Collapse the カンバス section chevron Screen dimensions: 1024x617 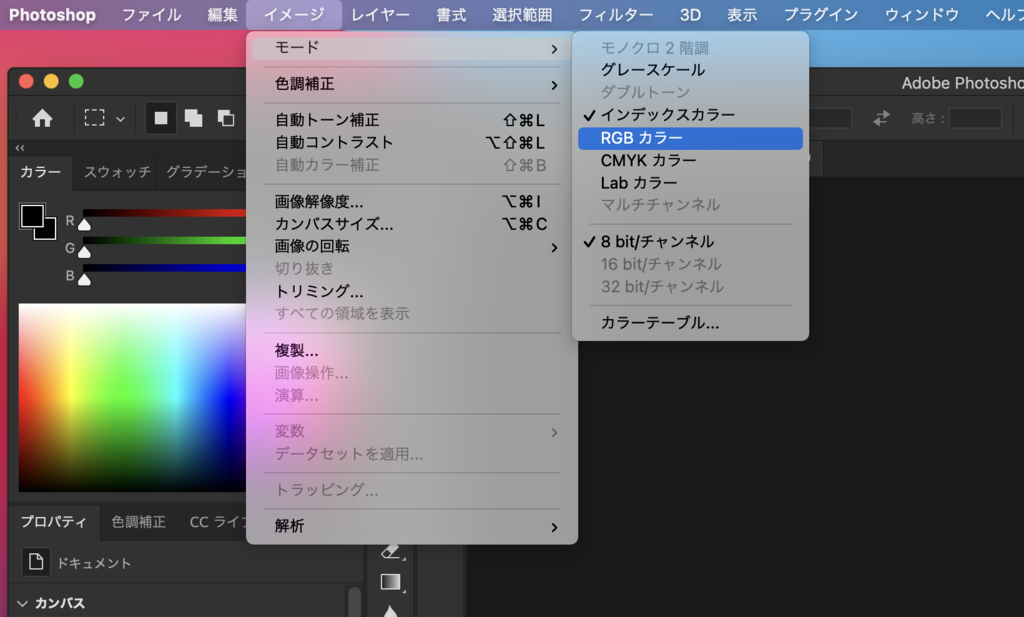click(x=22, y=604)
